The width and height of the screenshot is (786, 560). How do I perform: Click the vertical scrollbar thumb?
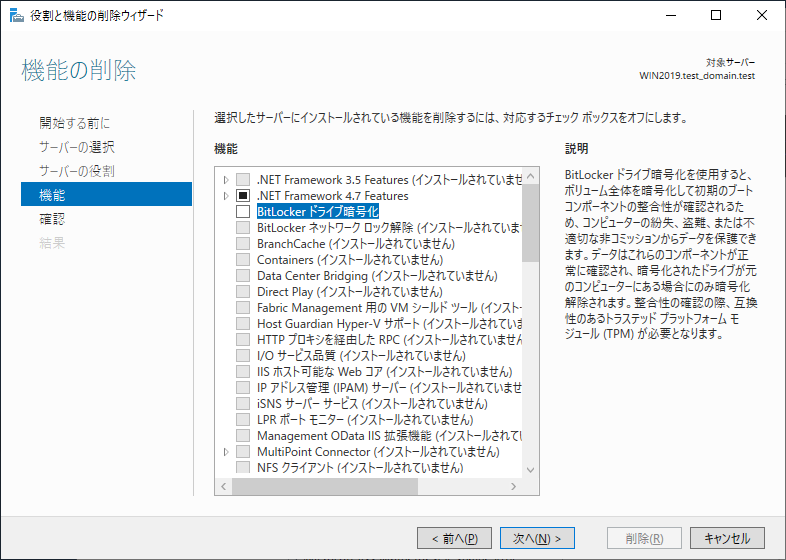point(530,223)
